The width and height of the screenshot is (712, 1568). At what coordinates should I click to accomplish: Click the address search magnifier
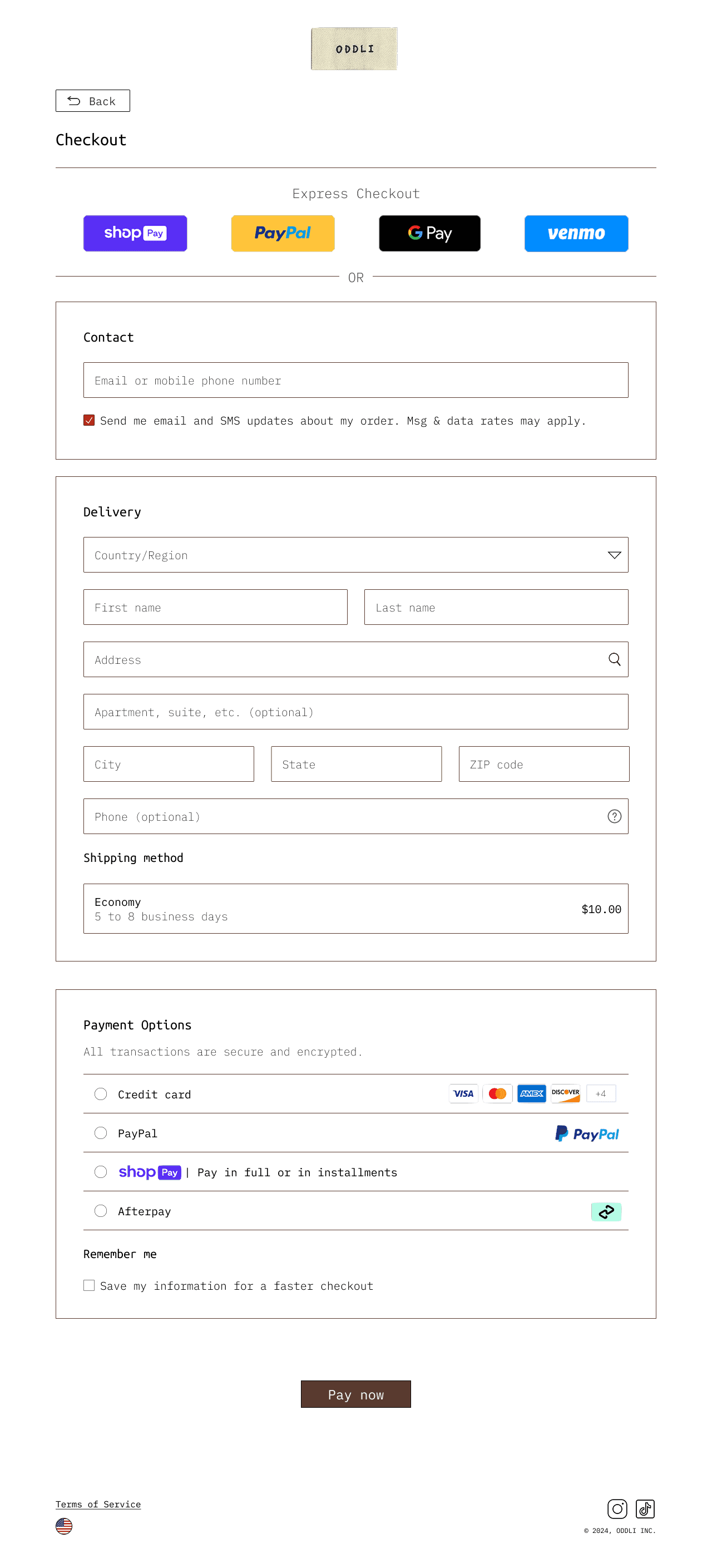tap(614, 659)
